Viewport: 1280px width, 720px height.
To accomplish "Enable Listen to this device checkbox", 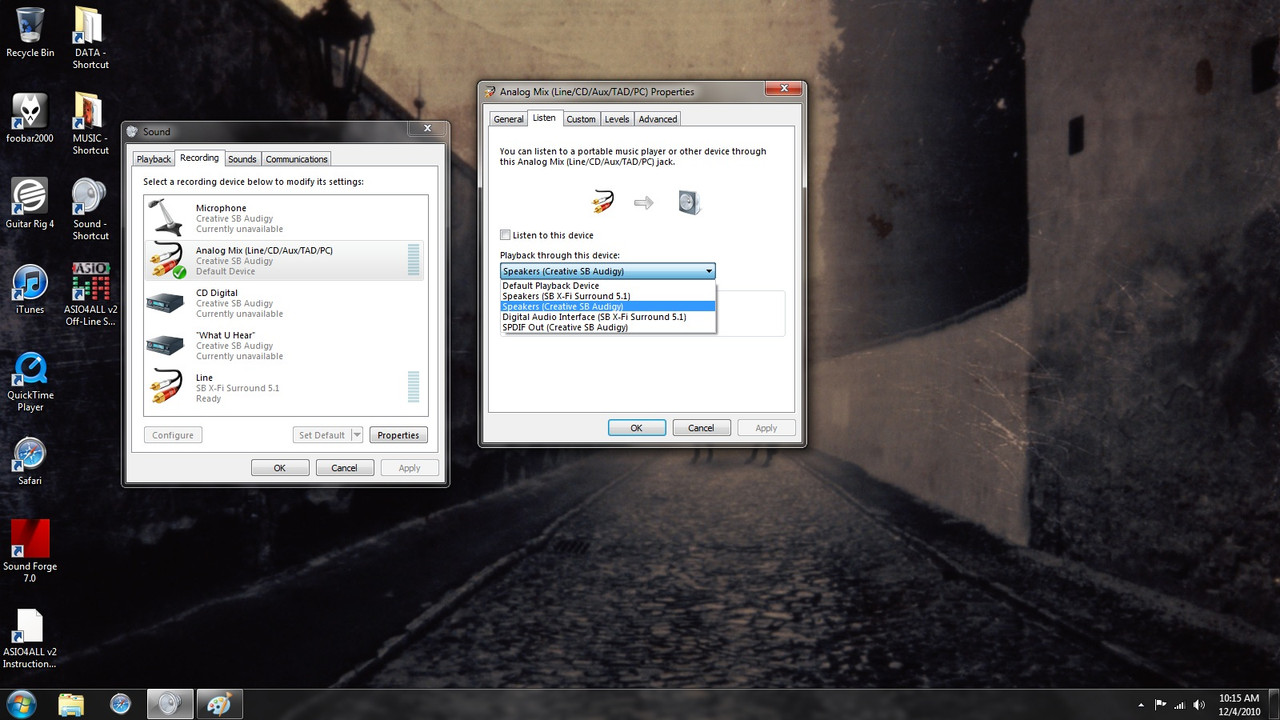I will [505, 235].
